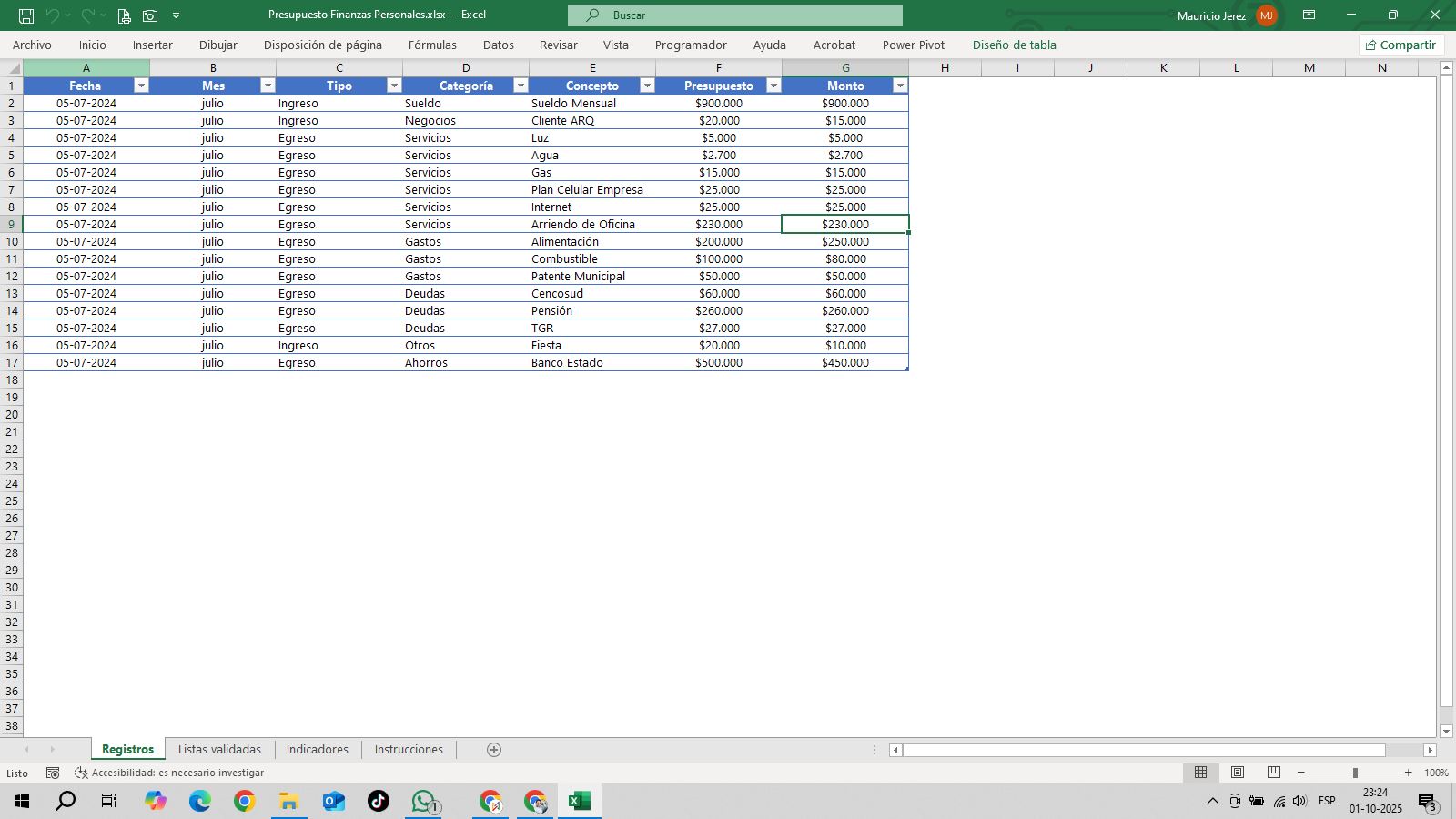
Task: Click the camera icon in quick access toolbar
Action: [x=150, y=15]
